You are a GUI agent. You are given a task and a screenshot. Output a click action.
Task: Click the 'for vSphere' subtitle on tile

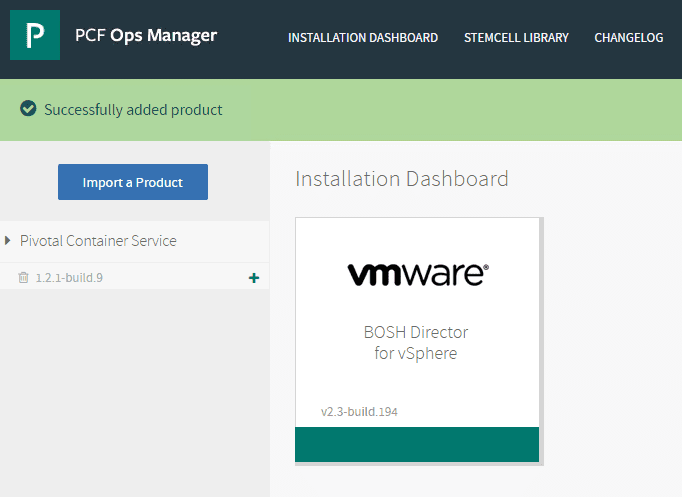tap(416, 353)
